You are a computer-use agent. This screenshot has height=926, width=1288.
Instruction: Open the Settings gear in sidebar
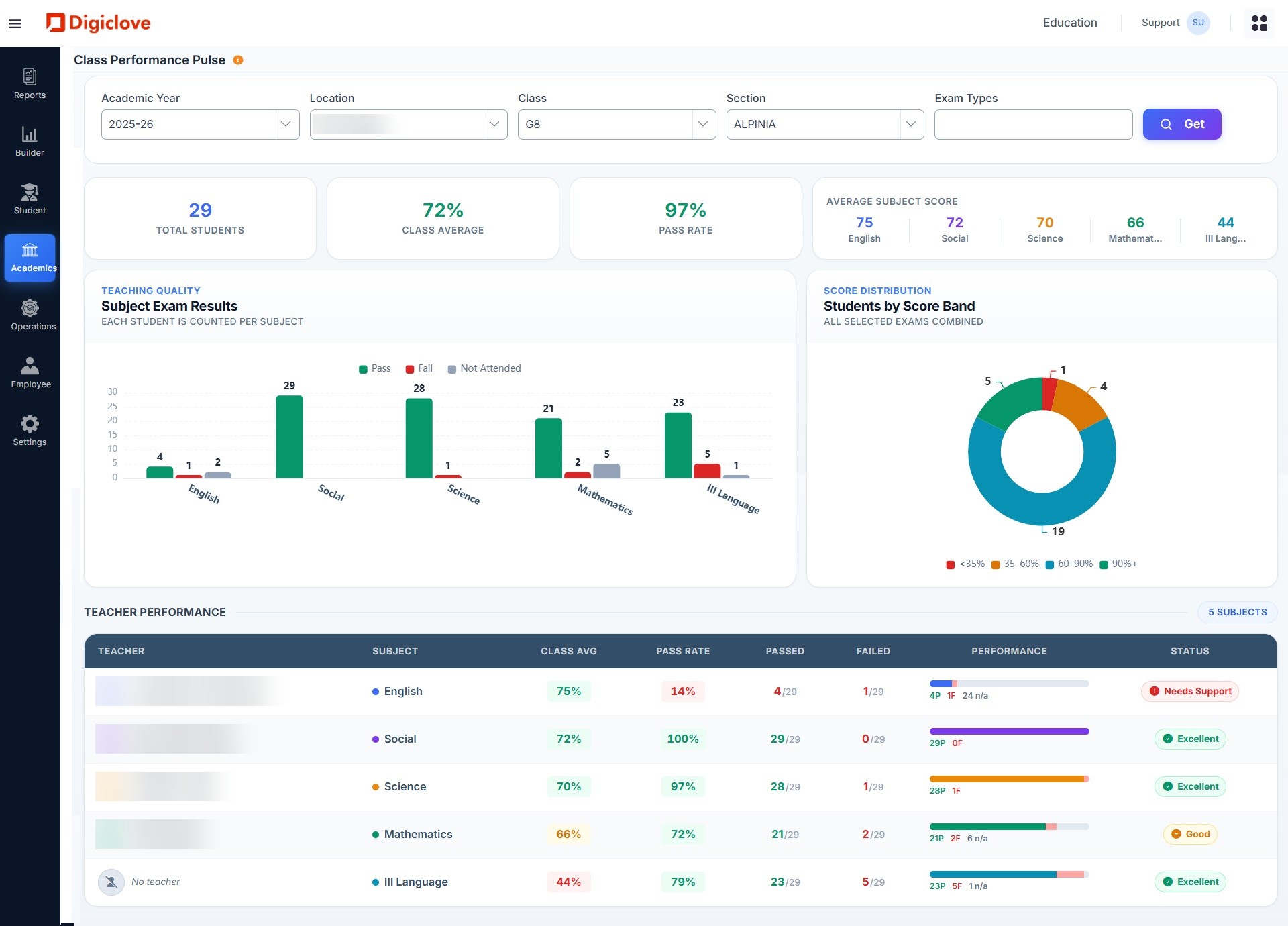(x=30, y=431)
